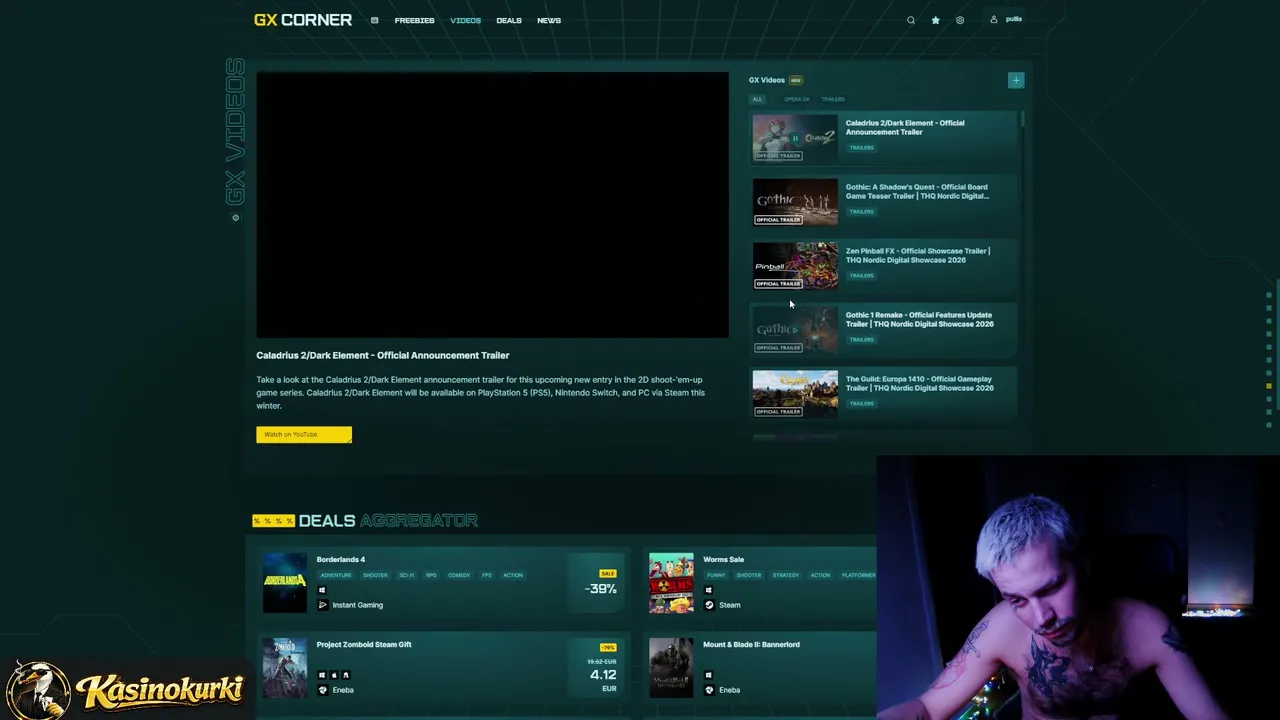Open search with the magnifier icon
The width and height of the screenshot is (1280, 720).
click(911, 20)
